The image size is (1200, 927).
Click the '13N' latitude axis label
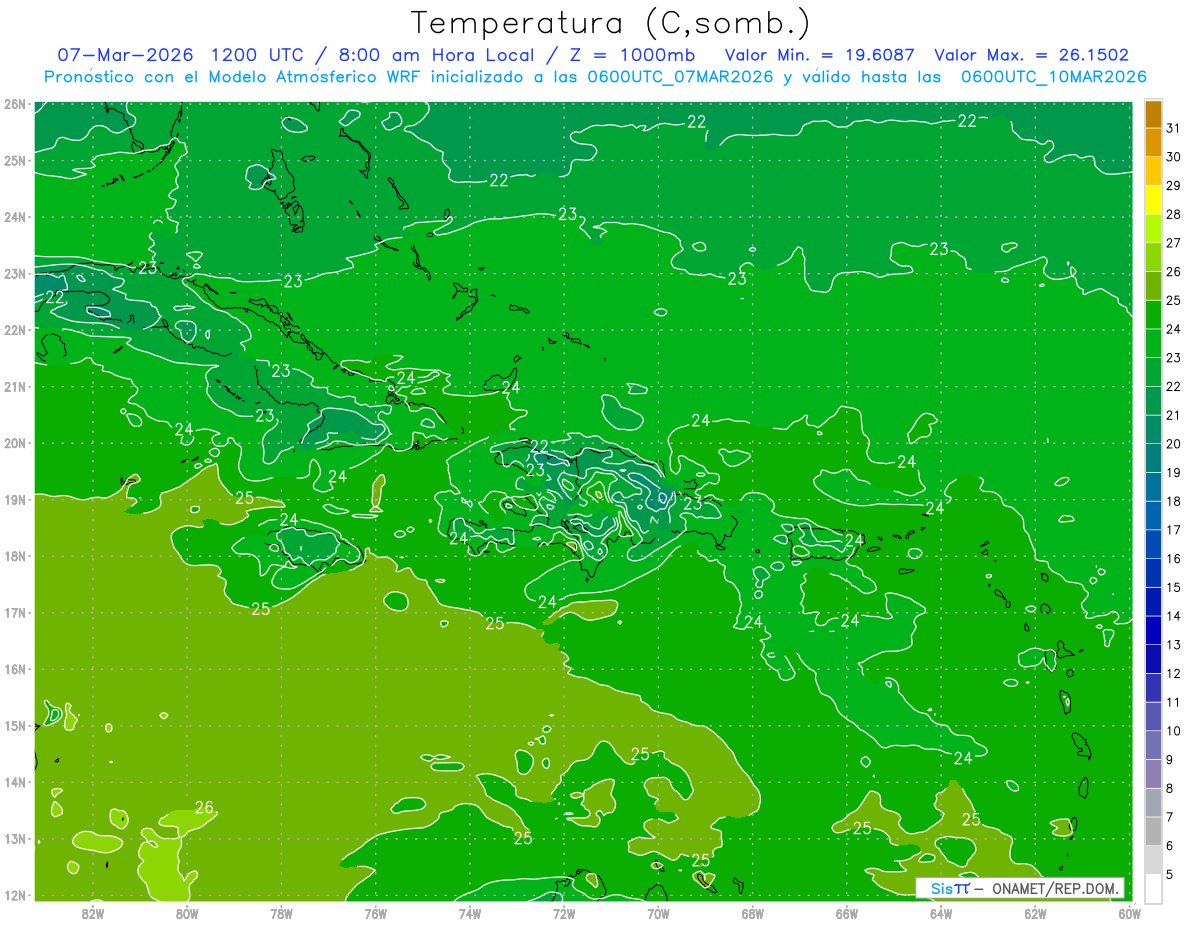click(14, 839)
